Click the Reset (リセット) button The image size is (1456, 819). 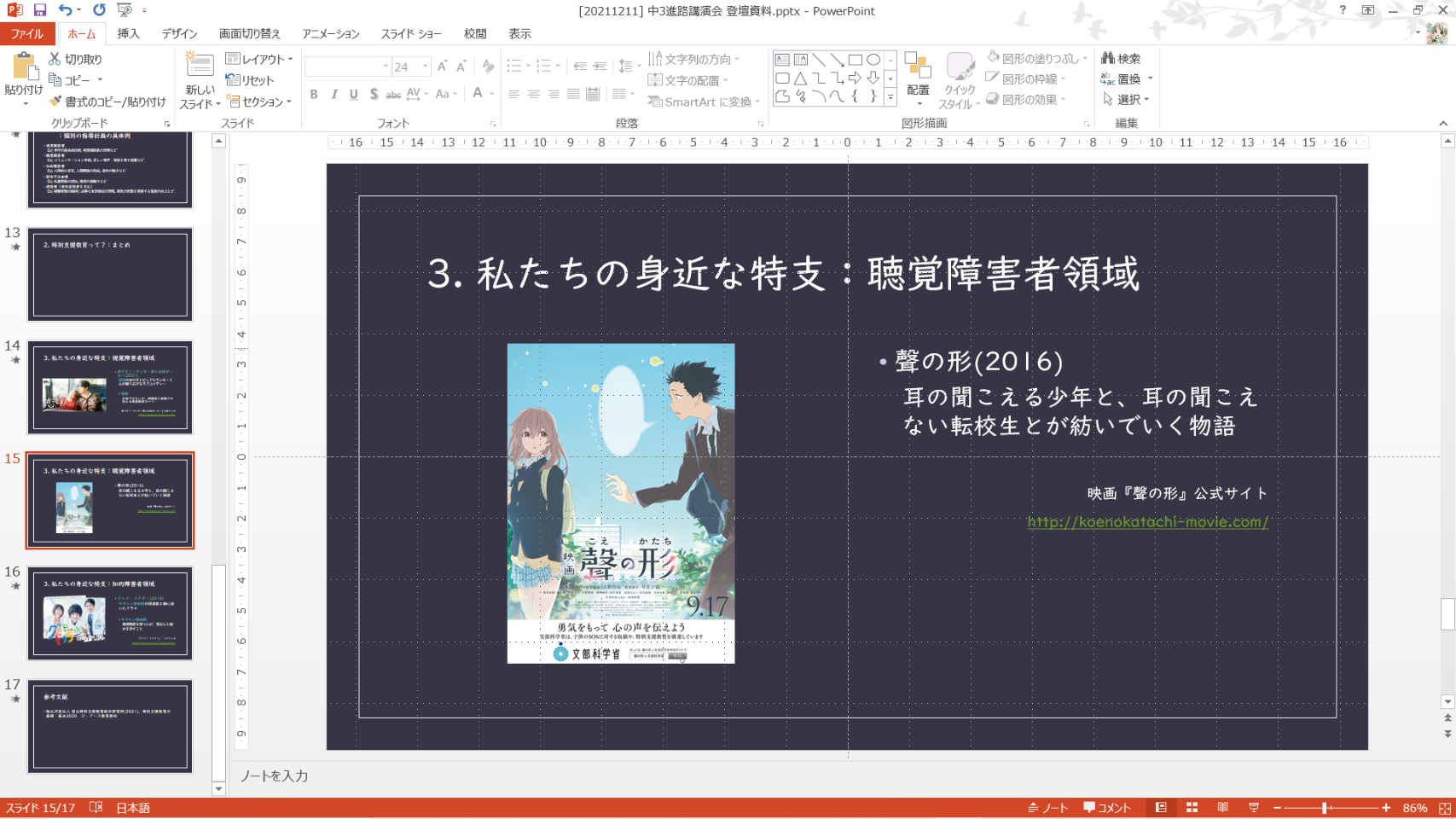tap(250, 80)
